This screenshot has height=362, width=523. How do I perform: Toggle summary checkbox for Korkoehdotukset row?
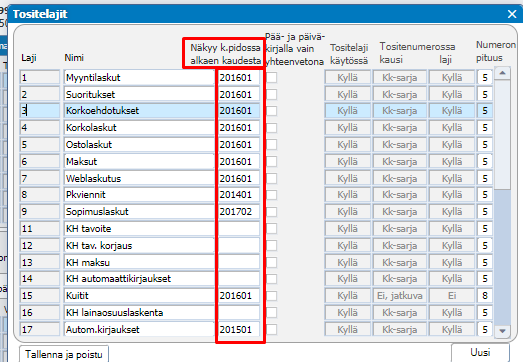click(272, 111)
